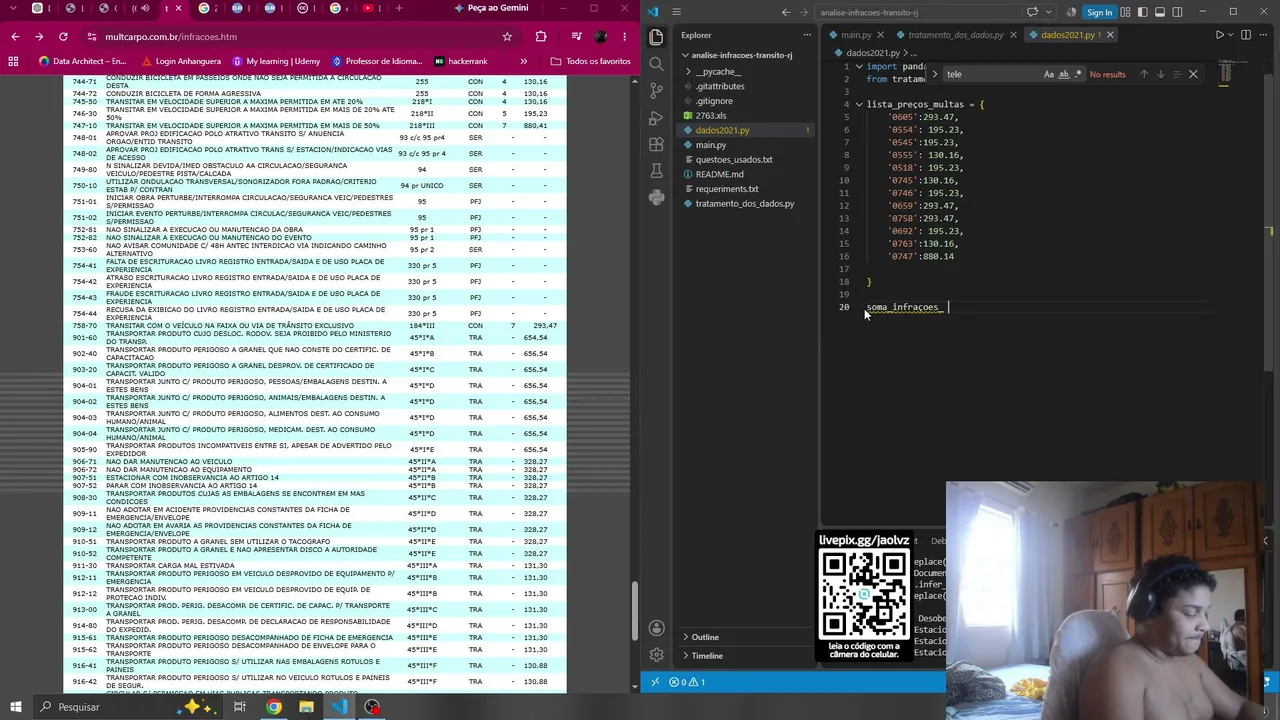
Task: Bookmark this page with the star icon
Action: point(507,37)
